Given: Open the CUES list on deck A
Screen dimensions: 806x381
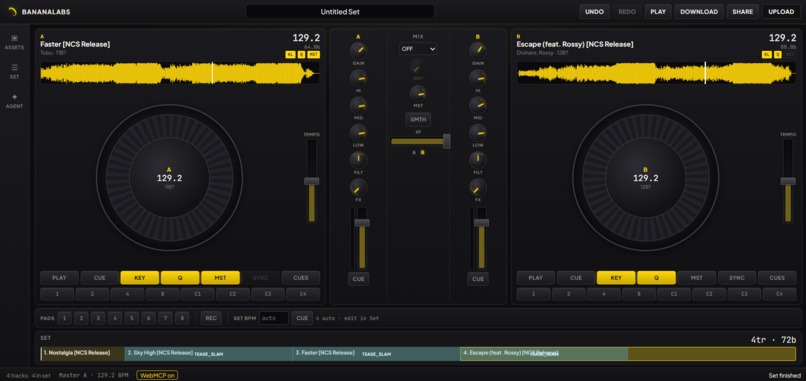Looking at the screenshot, I should (x=301, y=278).
